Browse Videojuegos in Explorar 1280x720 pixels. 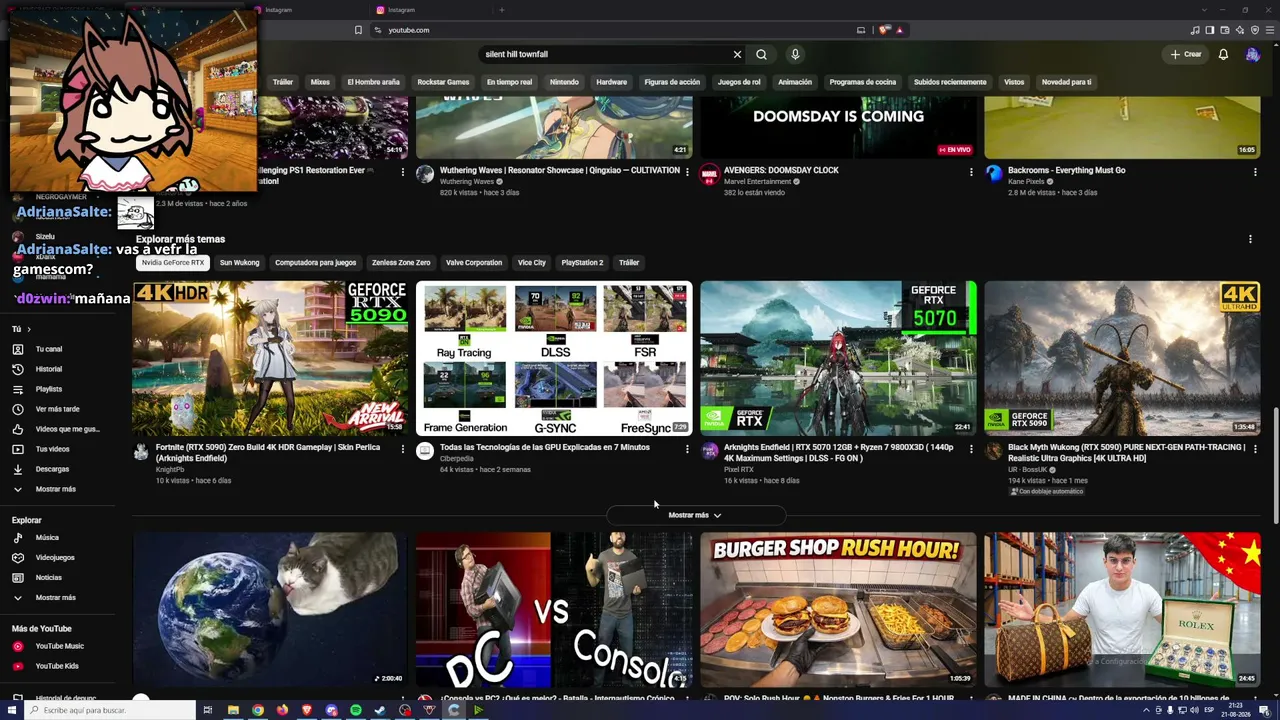pos(55,557)
